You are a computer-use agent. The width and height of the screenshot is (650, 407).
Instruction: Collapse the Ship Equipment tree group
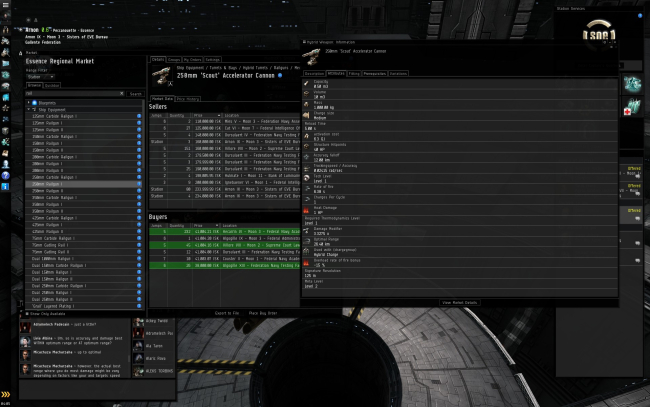coord(29,109)
